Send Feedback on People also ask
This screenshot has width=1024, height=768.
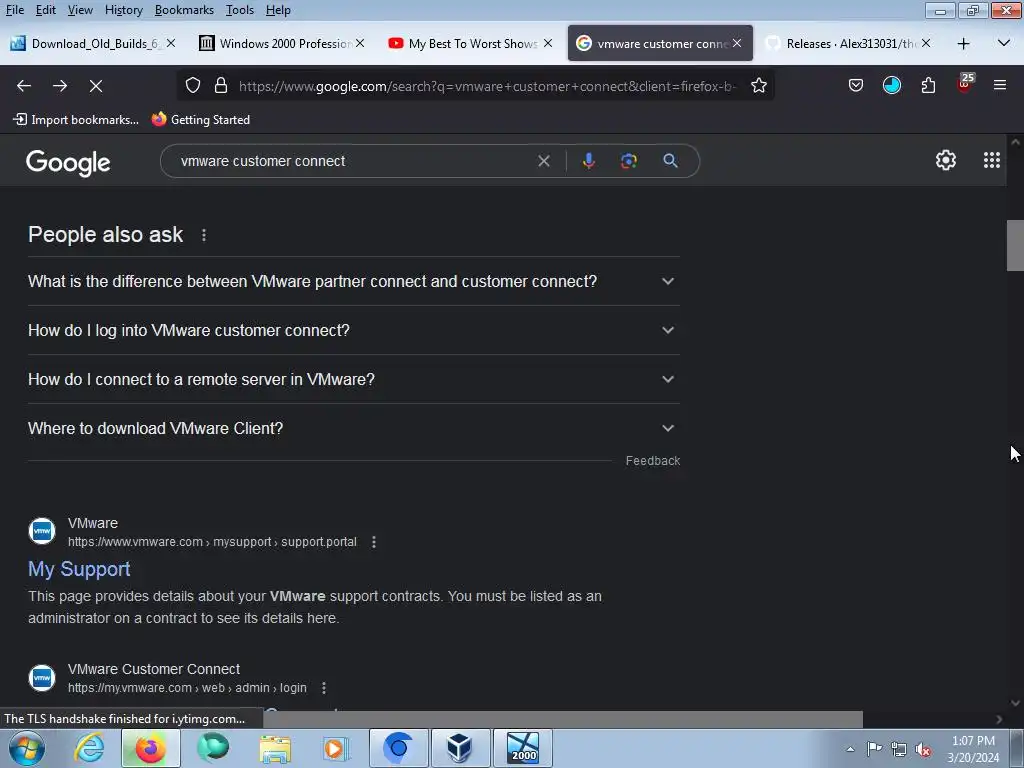[x=652, y=461]
